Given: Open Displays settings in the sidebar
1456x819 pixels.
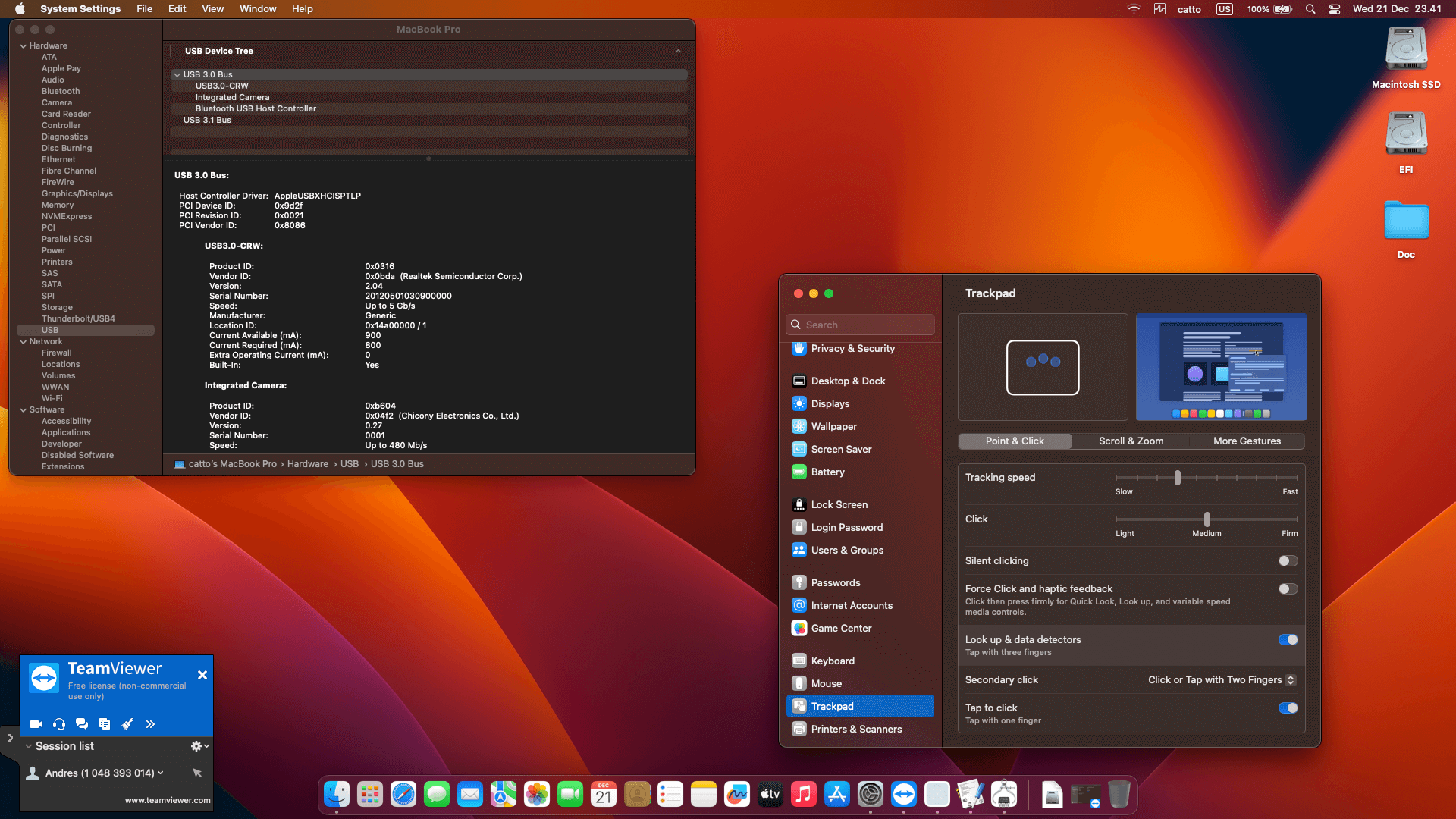Looking at the screenshot, I should (830, 403).
